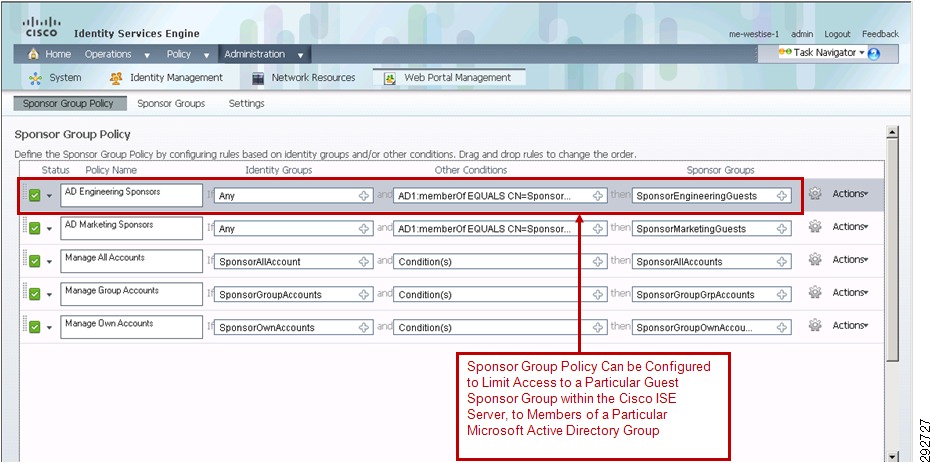Click plus icon in SponsorGroupAccounts identity field
The image size is (930, 463).
point(364,295)
